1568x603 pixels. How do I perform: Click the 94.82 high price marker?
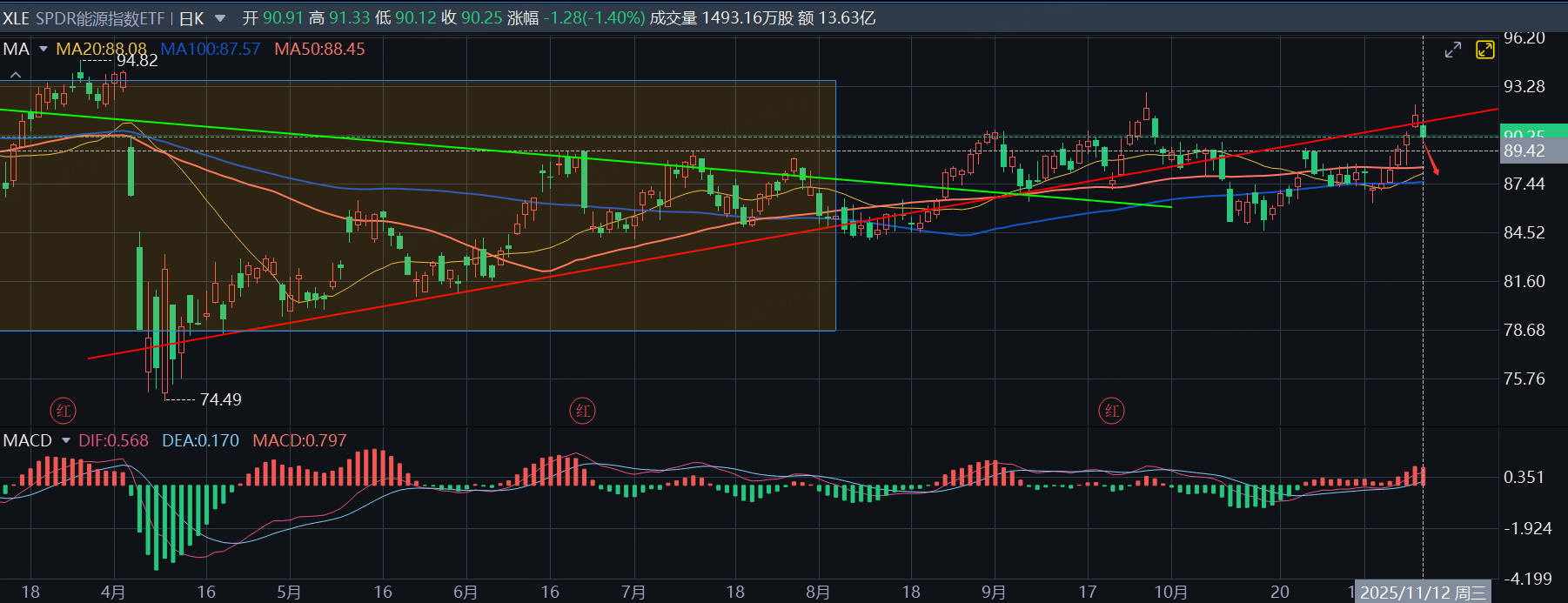click(x=137, y=60)
